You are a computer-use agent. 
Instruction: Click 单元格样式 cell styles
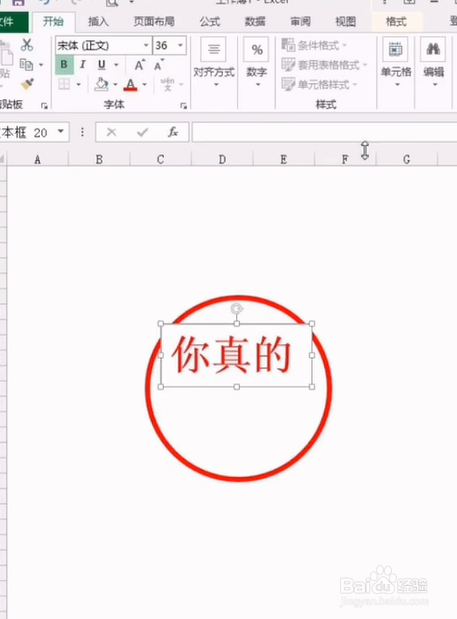(x=319, y=84)
